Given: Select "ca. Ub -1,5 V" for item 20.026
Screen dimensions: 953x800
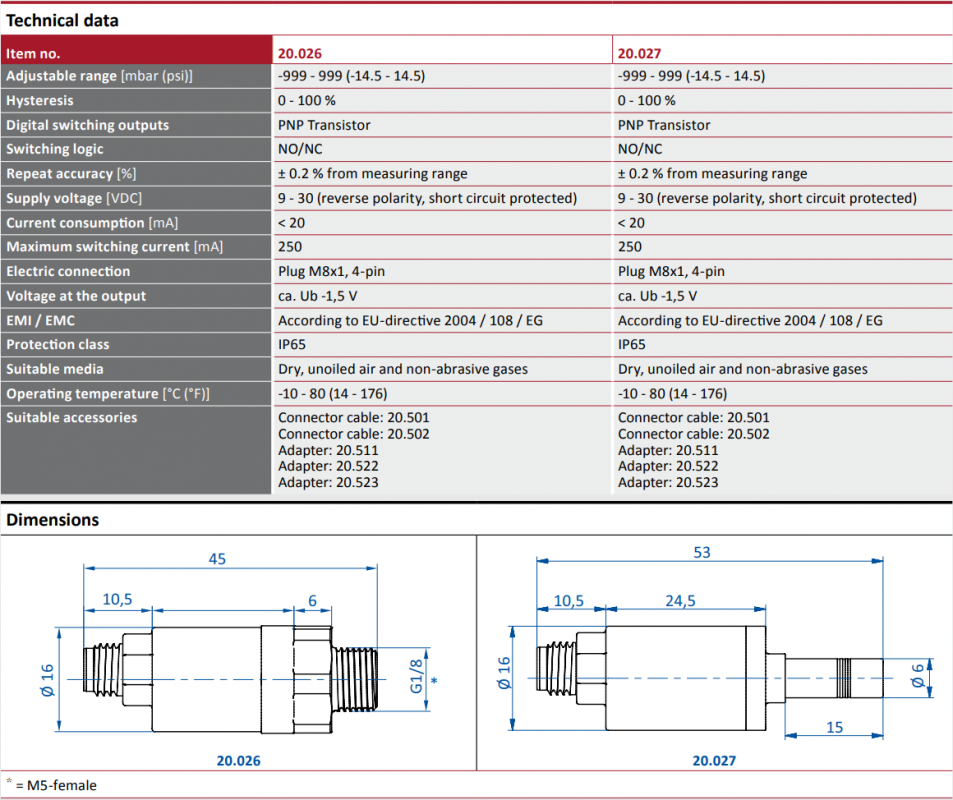Looking at the screenshot, I should 317,296.
